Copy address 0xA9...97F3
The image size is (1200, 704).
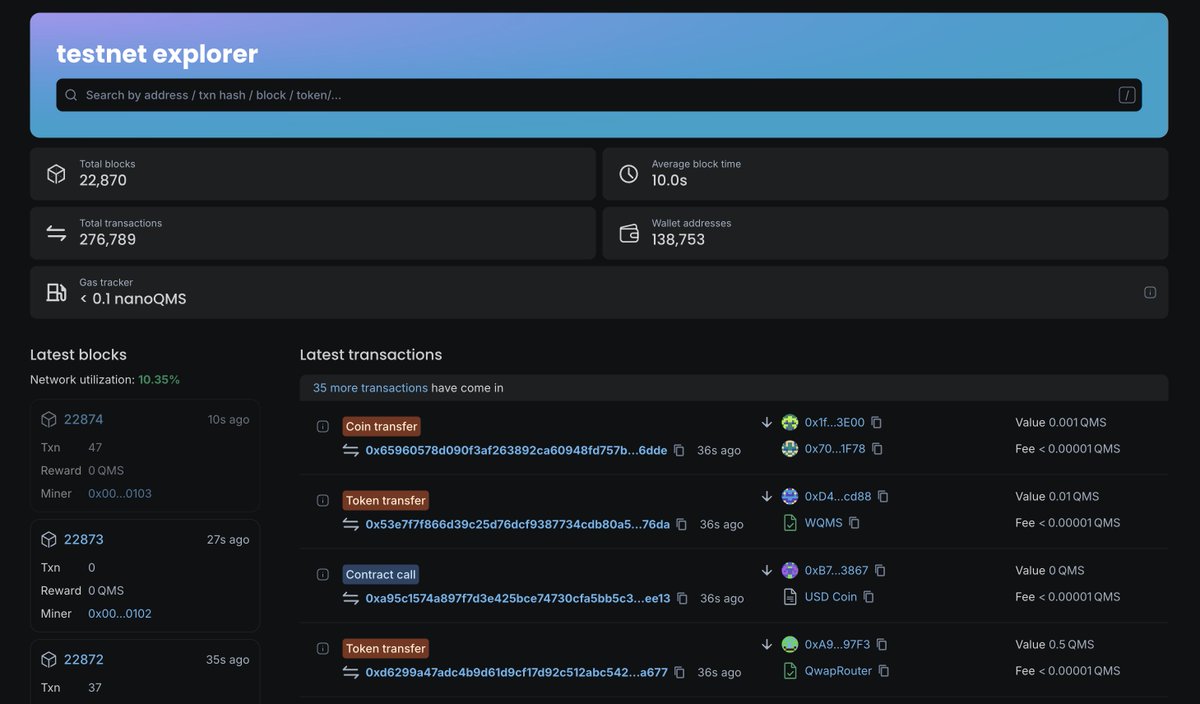click(882, 644)
